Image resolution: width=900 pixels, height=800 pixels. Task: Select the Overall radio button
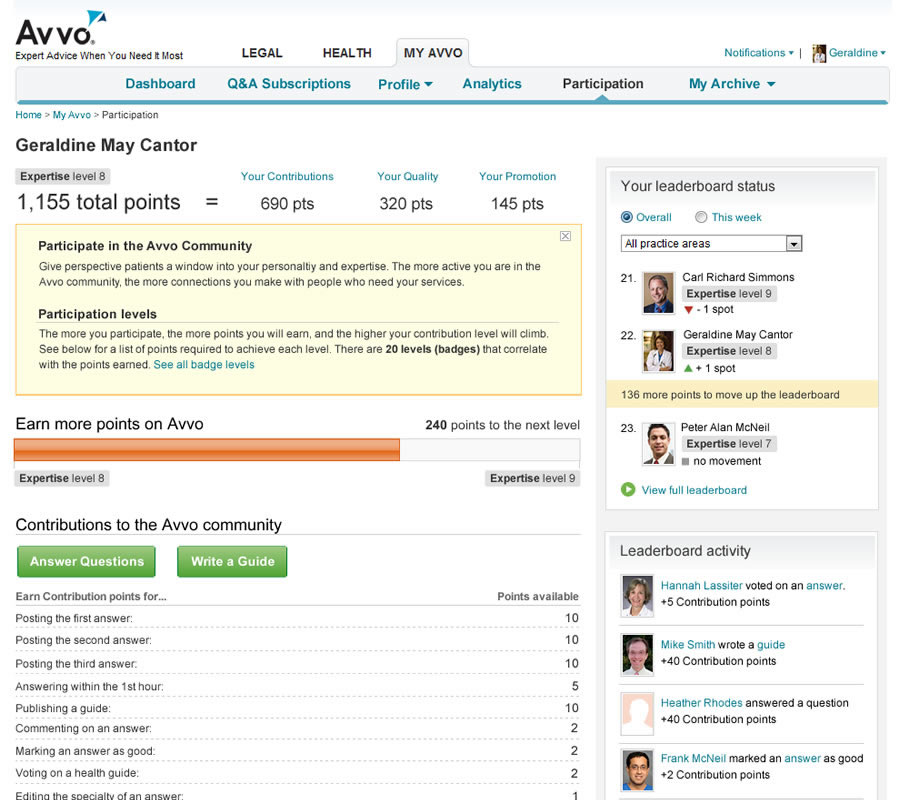point(627,217)
